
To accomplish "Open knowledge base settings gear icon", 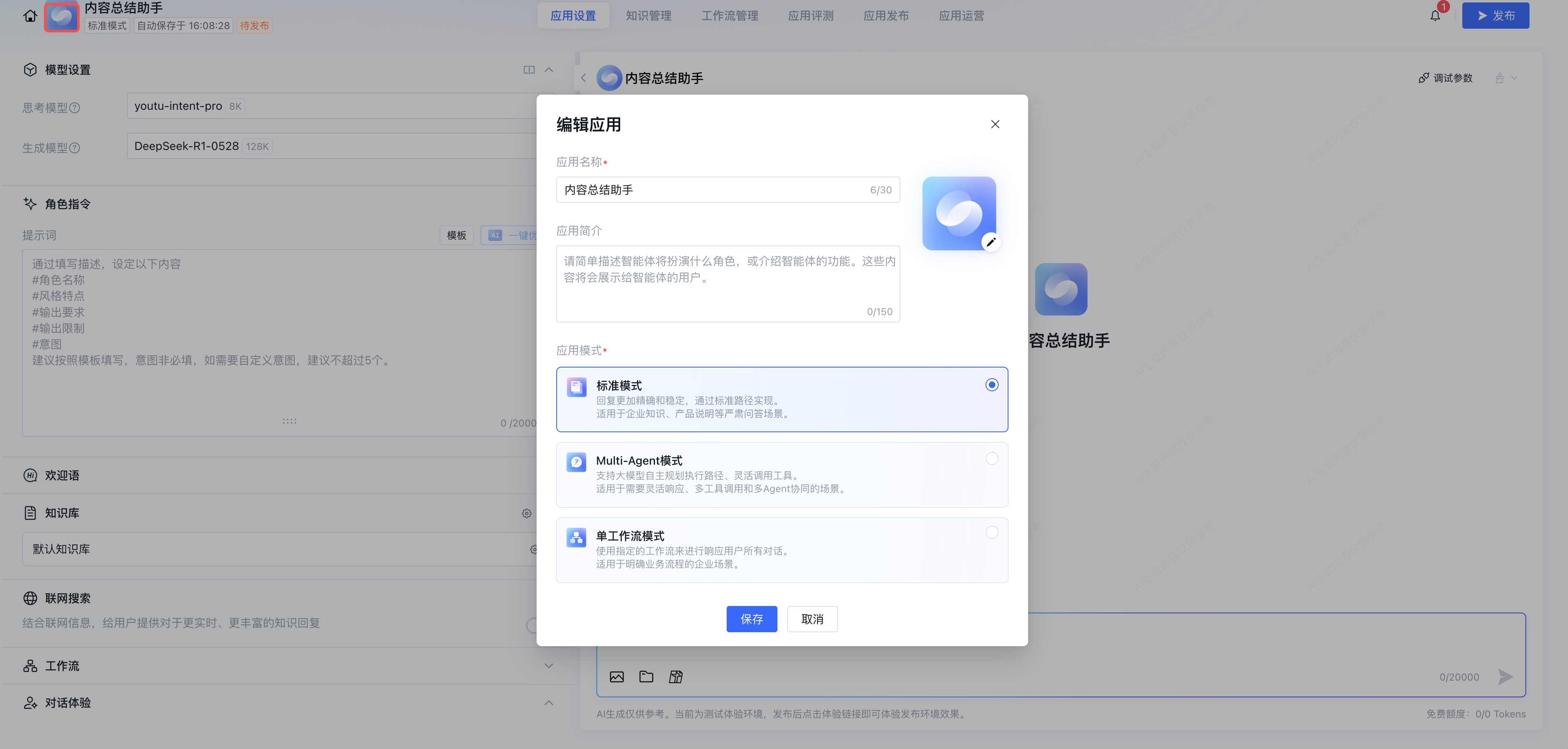I will click(x=526, y=513).
